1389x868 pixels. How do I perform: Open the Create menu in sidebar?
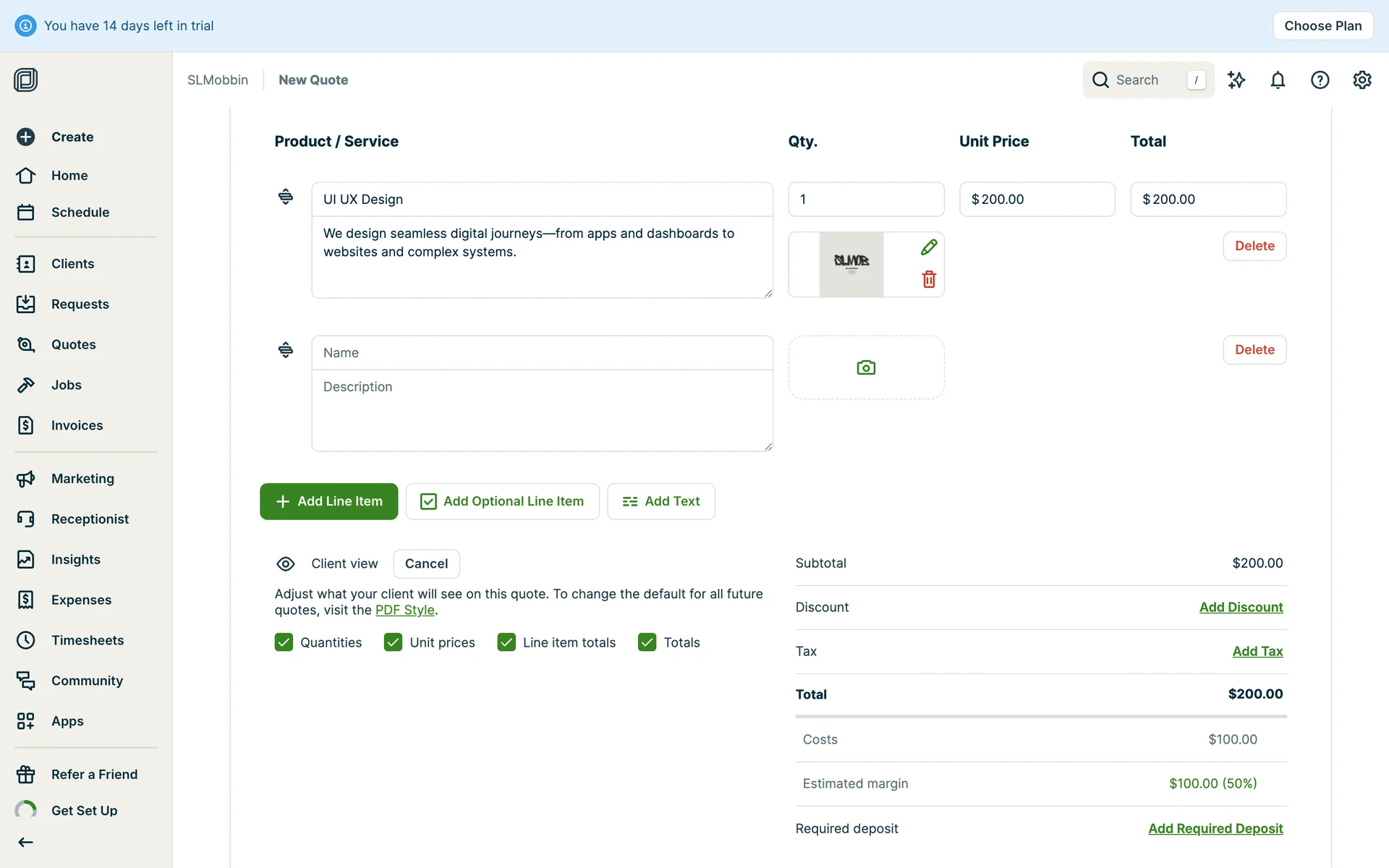[72, 137]
